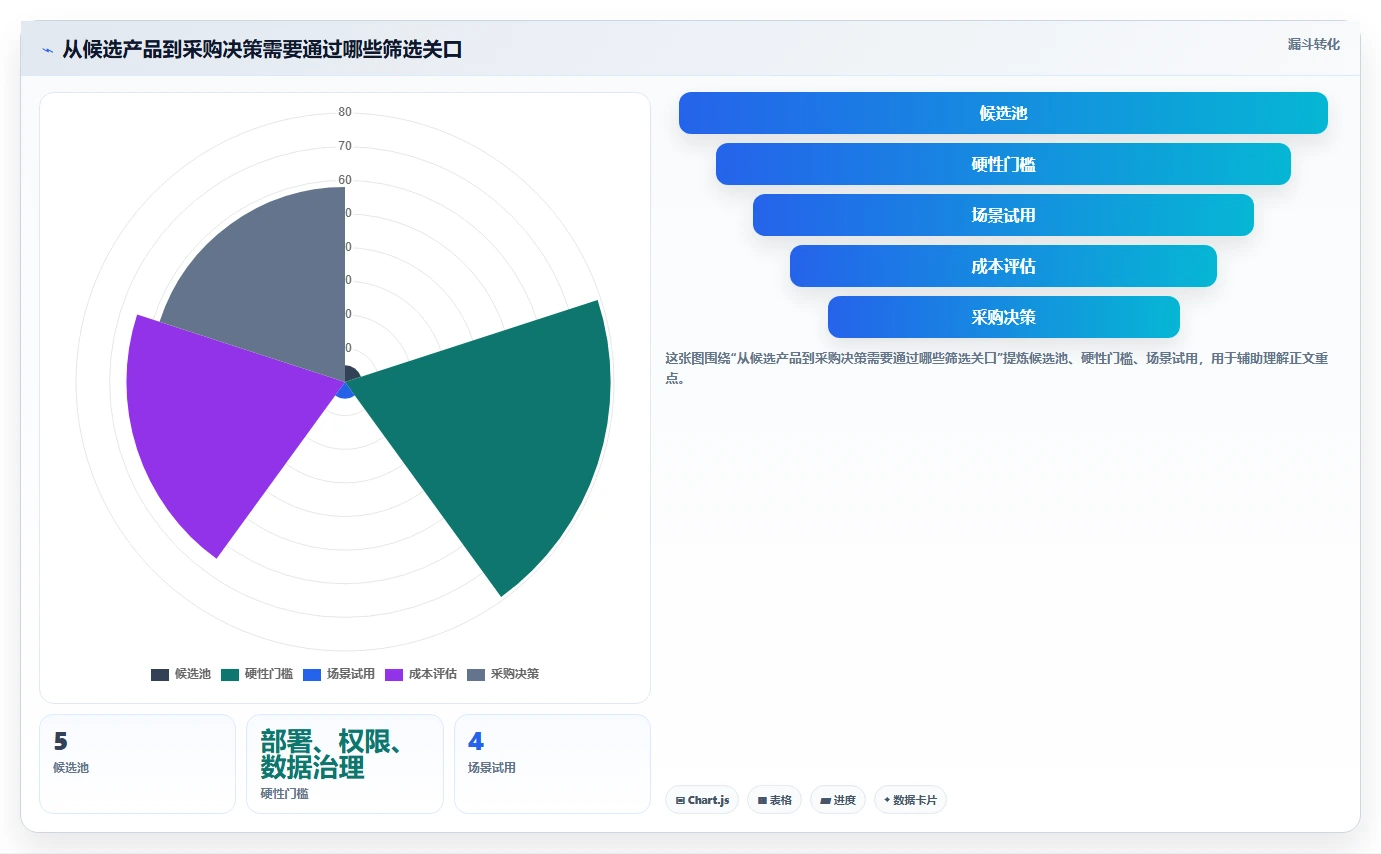Toggle the 采购决策 legend color swatch
The image size is (1381, 854).
(x=476, y=674)
